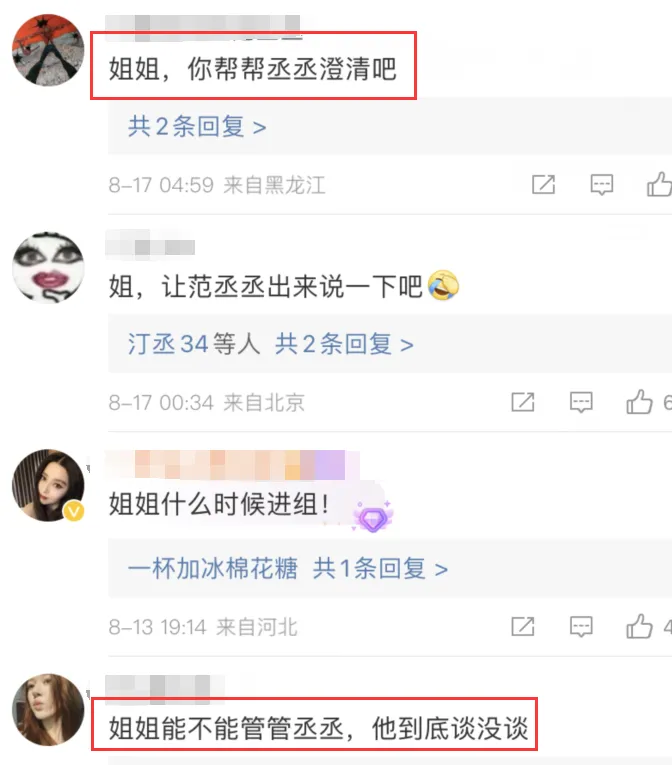Like the 19:14 Hebei comment
The height and width of the screenshot is (765, 672).
tap(639, 626)
